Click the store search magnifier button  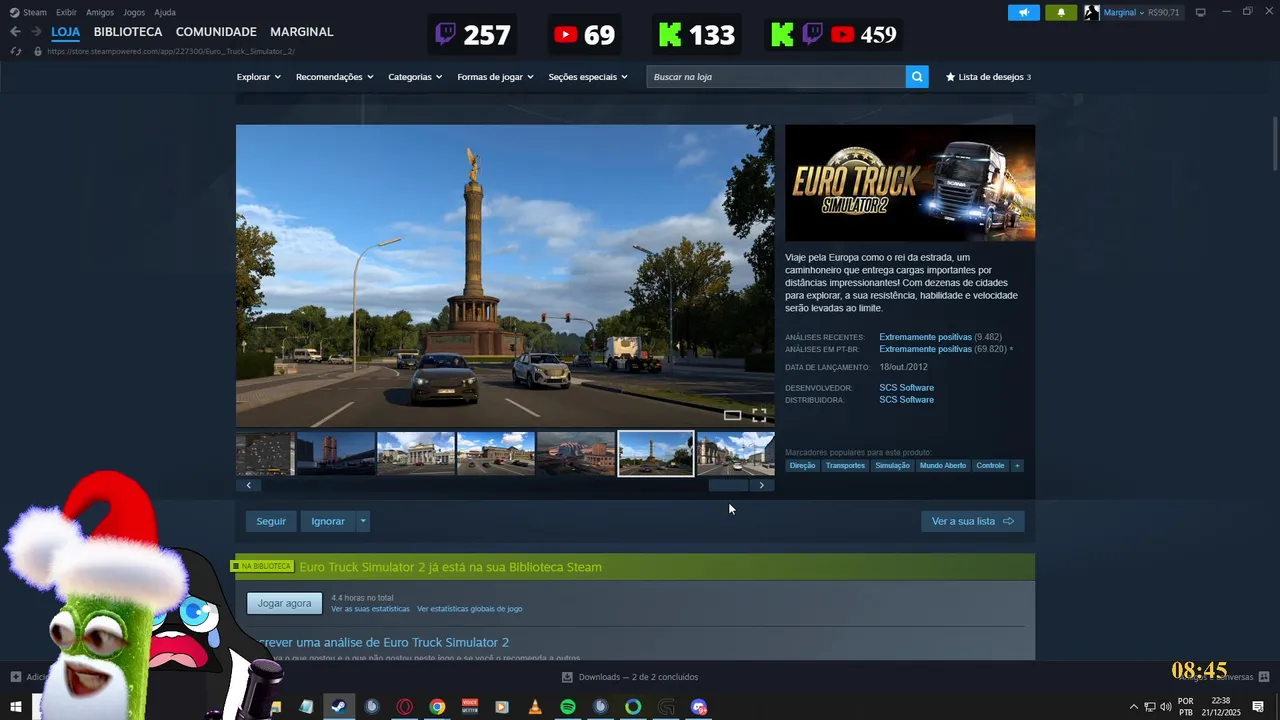pyautogui.click(x=917, y=77)
